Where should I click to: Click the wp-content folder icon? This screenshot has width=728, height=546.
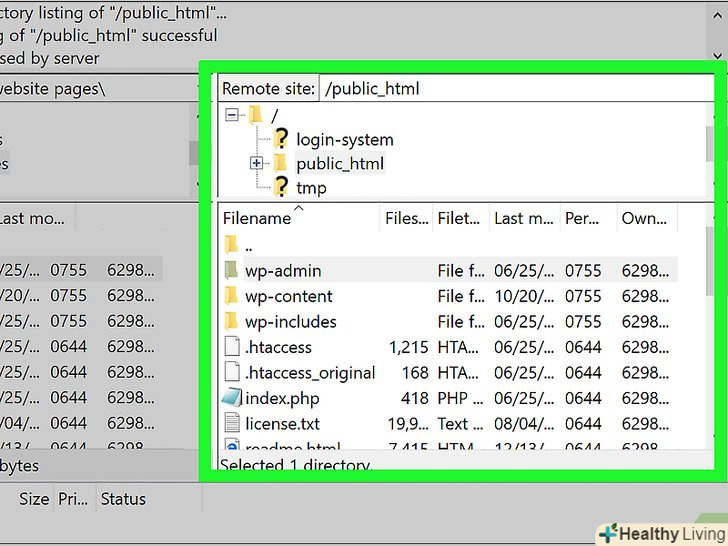click(231, 295)
